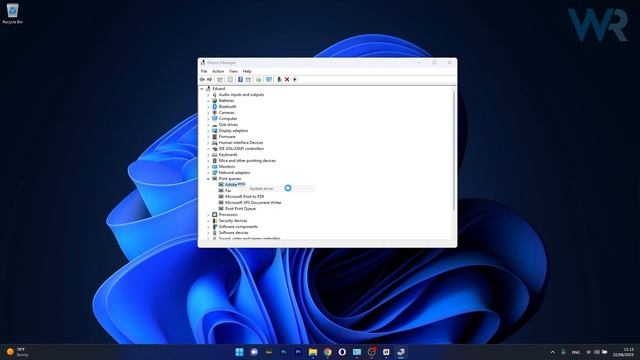Open the Action menu
Viewport: 640px width, 360px height.
pos(218,71)
